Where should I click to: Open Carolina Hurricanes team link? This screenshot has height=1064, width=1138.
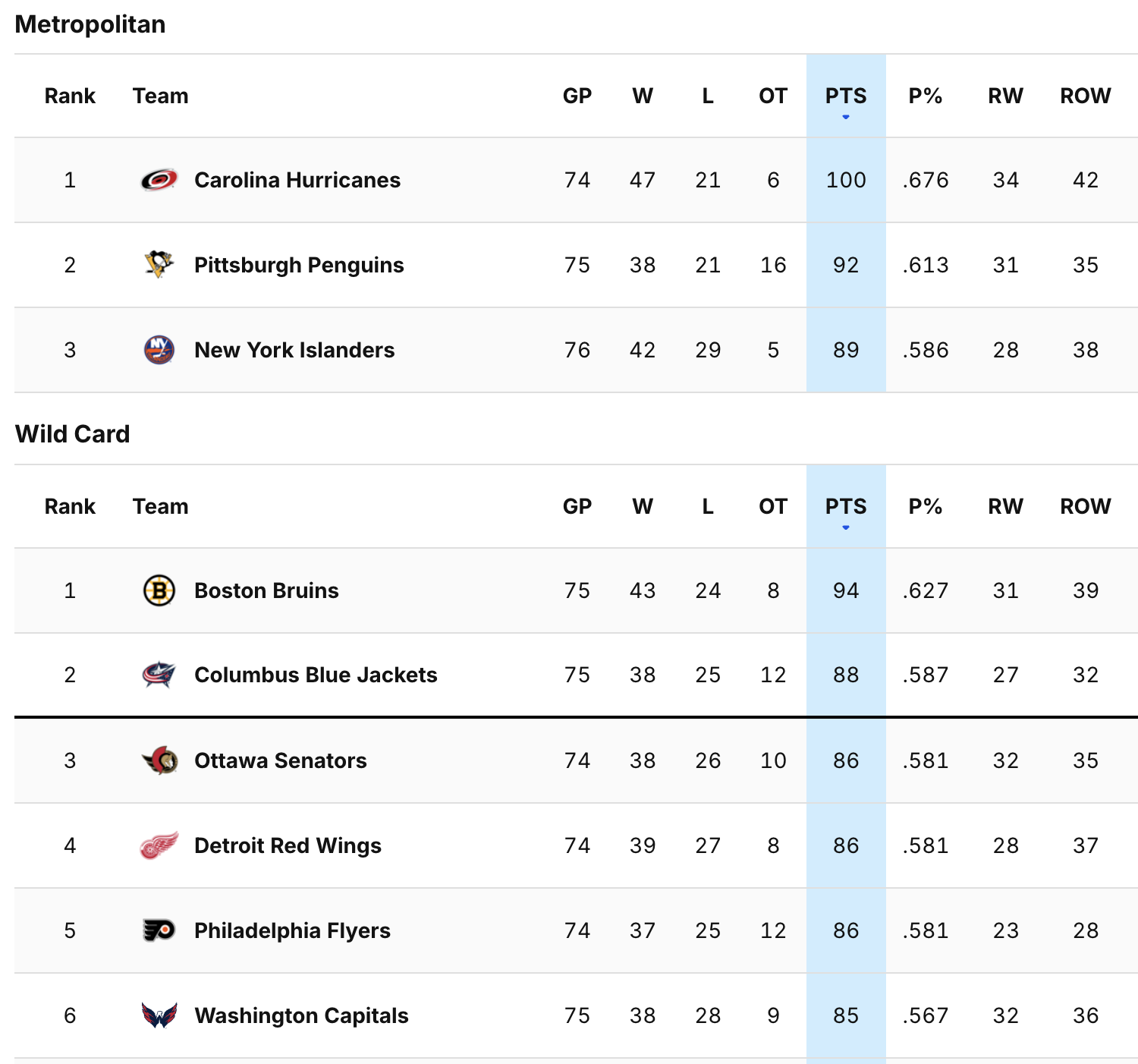tap(297, 180)
